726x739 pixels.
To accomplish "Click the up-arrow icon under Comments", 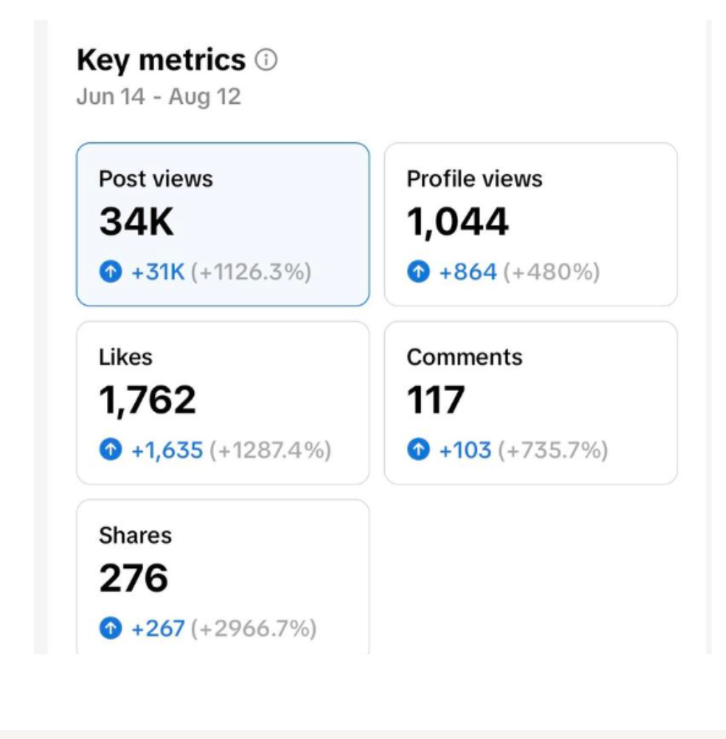I will [x=418, y=449].
